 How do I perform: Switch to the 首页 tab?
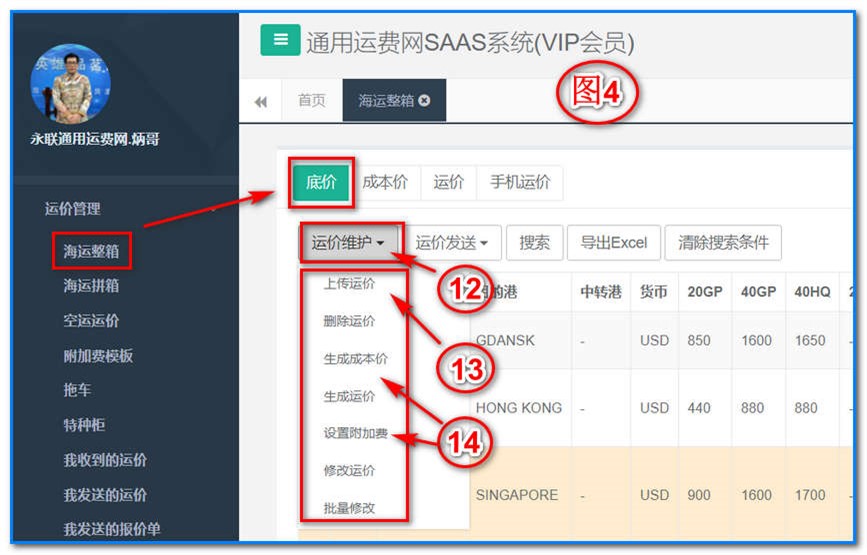312,100
